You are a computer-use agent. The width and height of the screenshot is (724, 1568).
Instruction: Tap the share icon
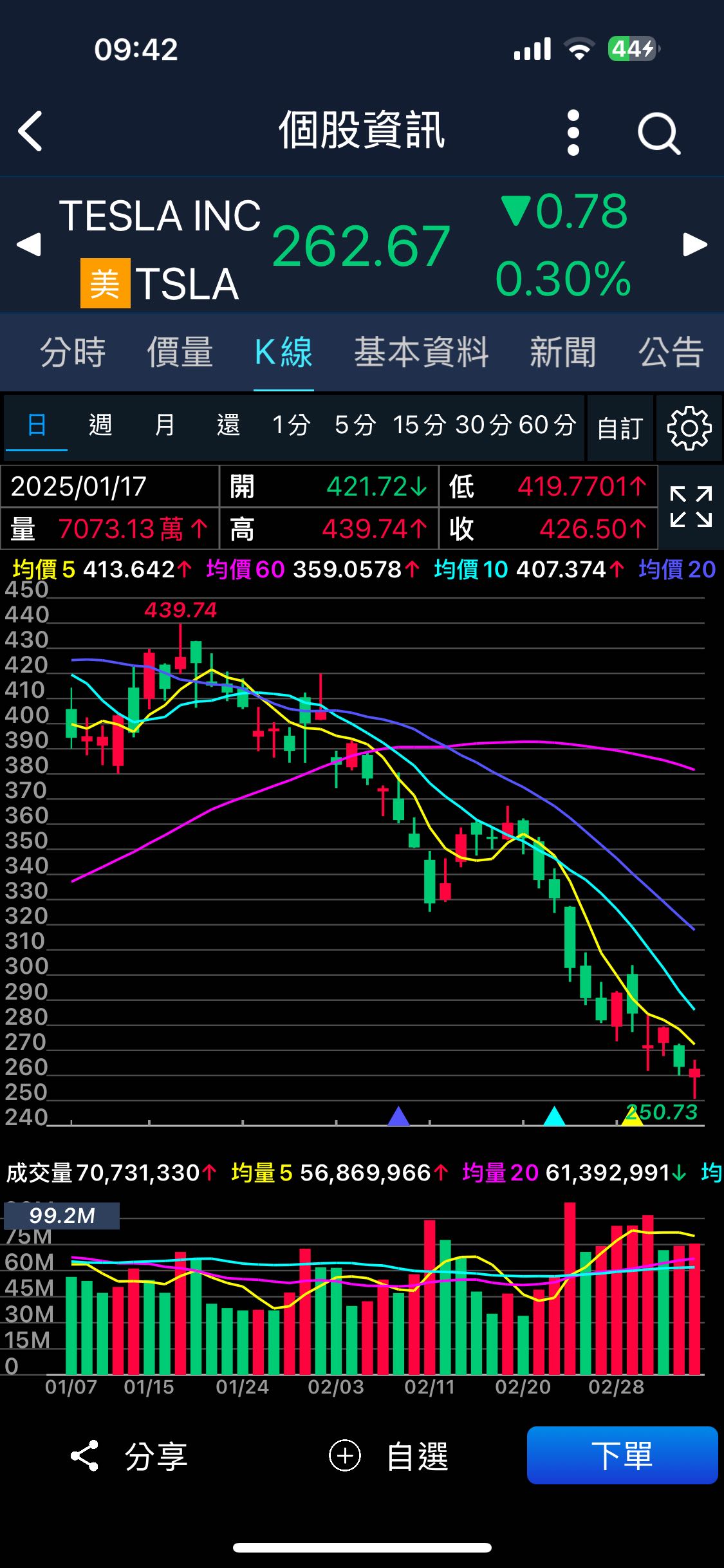tap(85, 1456)
